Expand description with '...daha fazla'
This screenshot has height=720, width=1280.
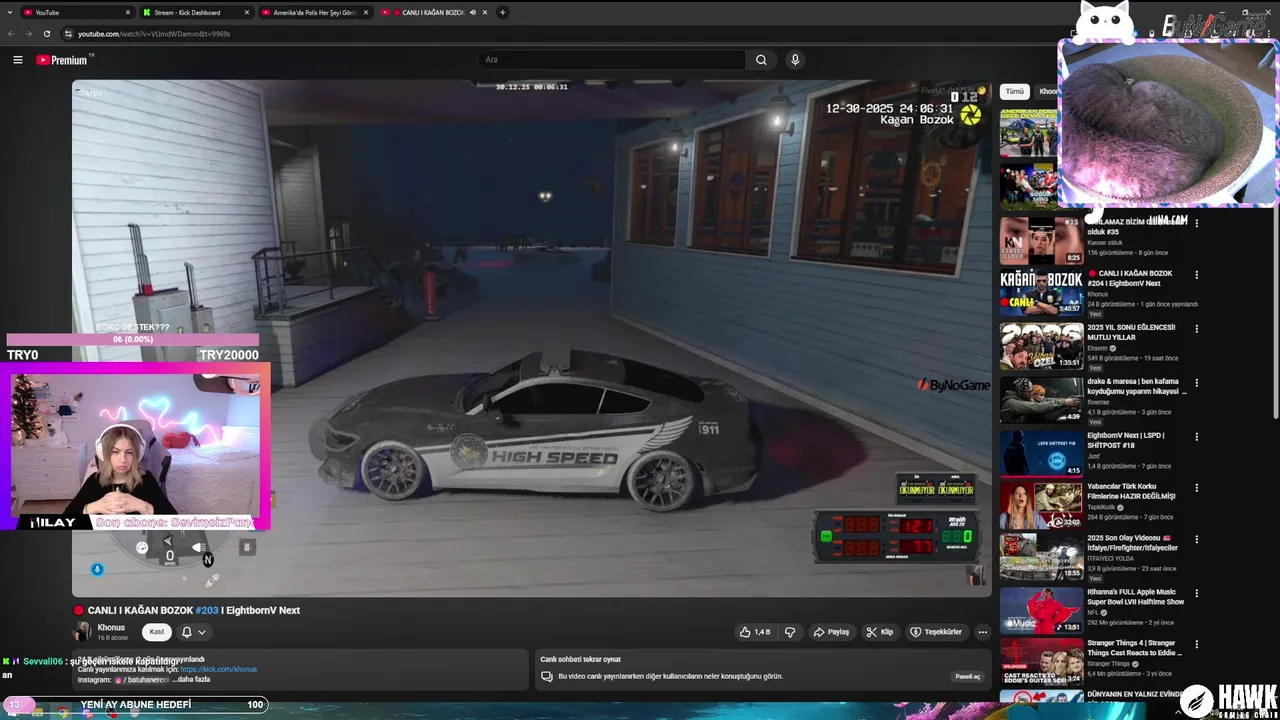tap(191, 680)
